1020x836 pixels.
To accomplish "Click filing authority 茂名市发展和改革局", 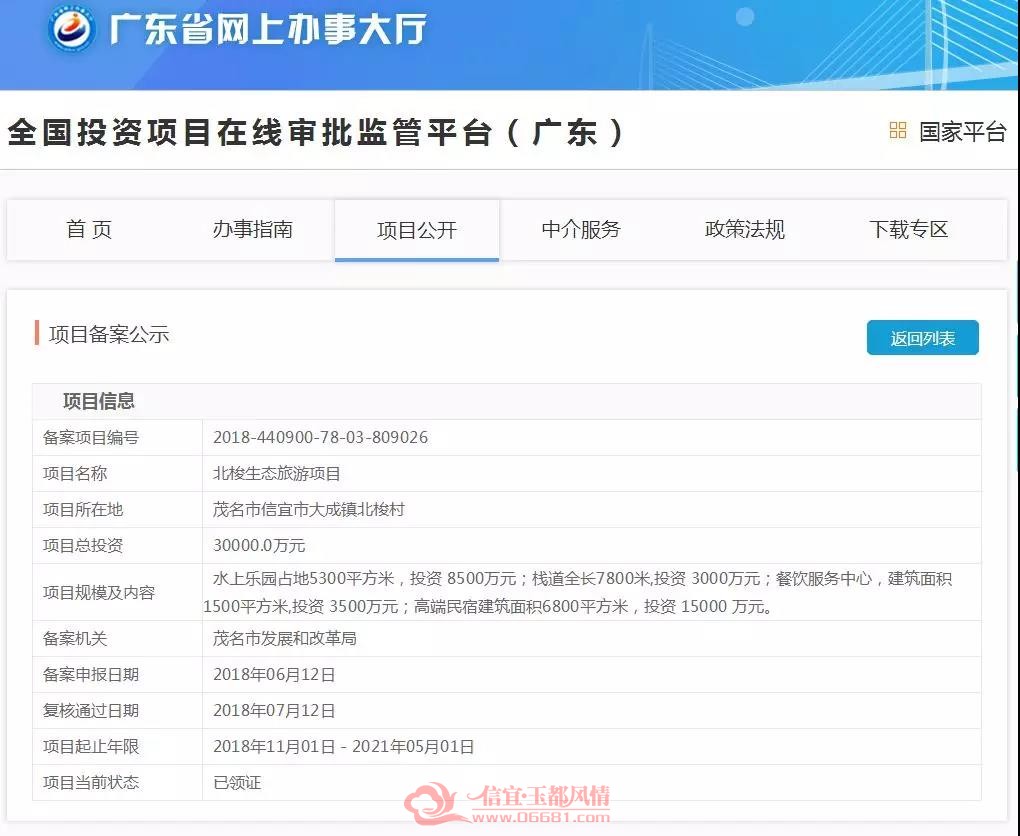I will click(284, 638).
